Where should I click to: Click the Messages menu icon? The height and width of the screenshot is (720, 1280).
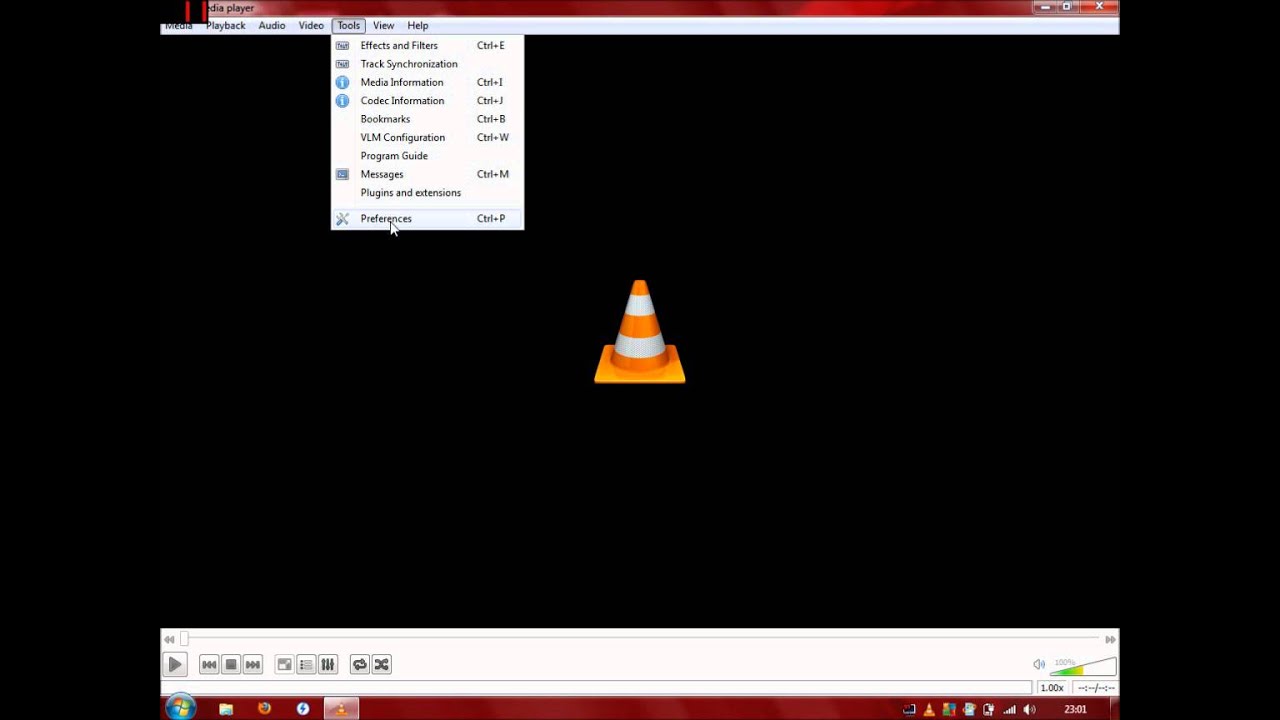342,174
